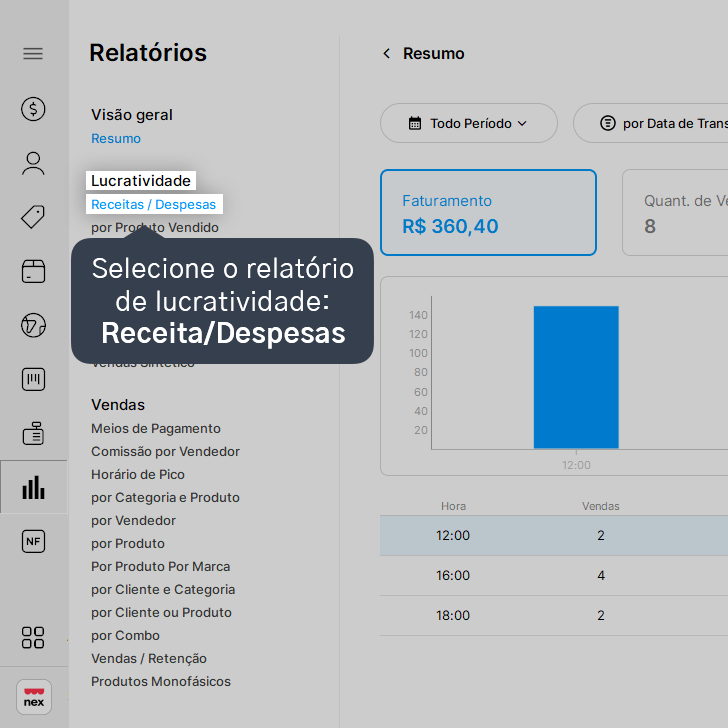Open por Cliente ou Produto report
This screenshot has height=728, width=728.
[161, 612]
